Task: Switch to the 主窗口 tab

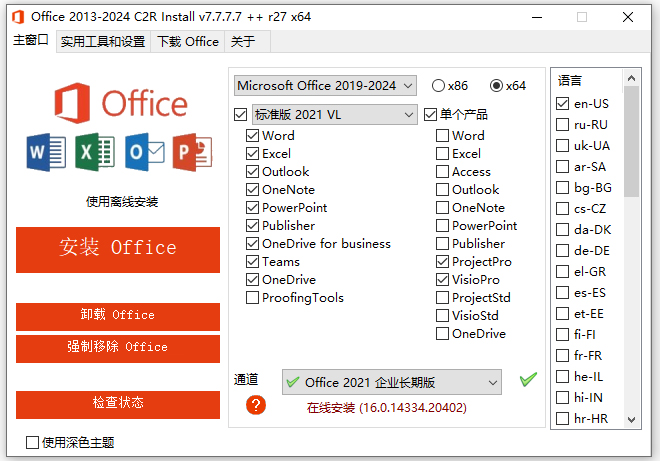Action: tap(31, 40)
